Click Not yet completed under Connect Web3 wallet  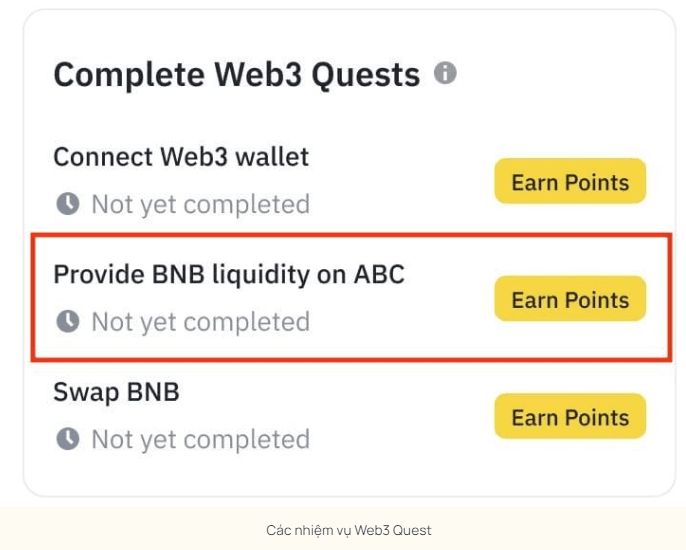coord(200,205)
